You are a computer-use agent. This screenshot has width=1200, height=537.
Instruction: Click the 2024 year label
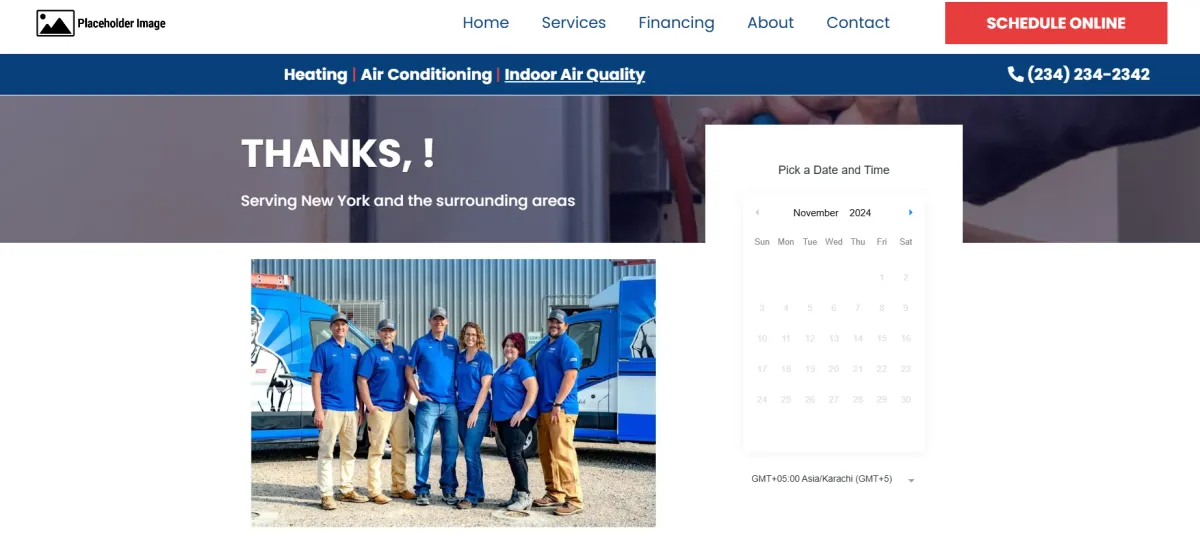pyautogui.click(x=860, y=213)
